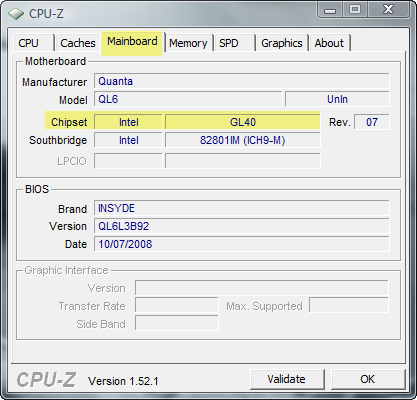Click the Motherboard group heading
The image size is (417, 400).
pos(56,61)
